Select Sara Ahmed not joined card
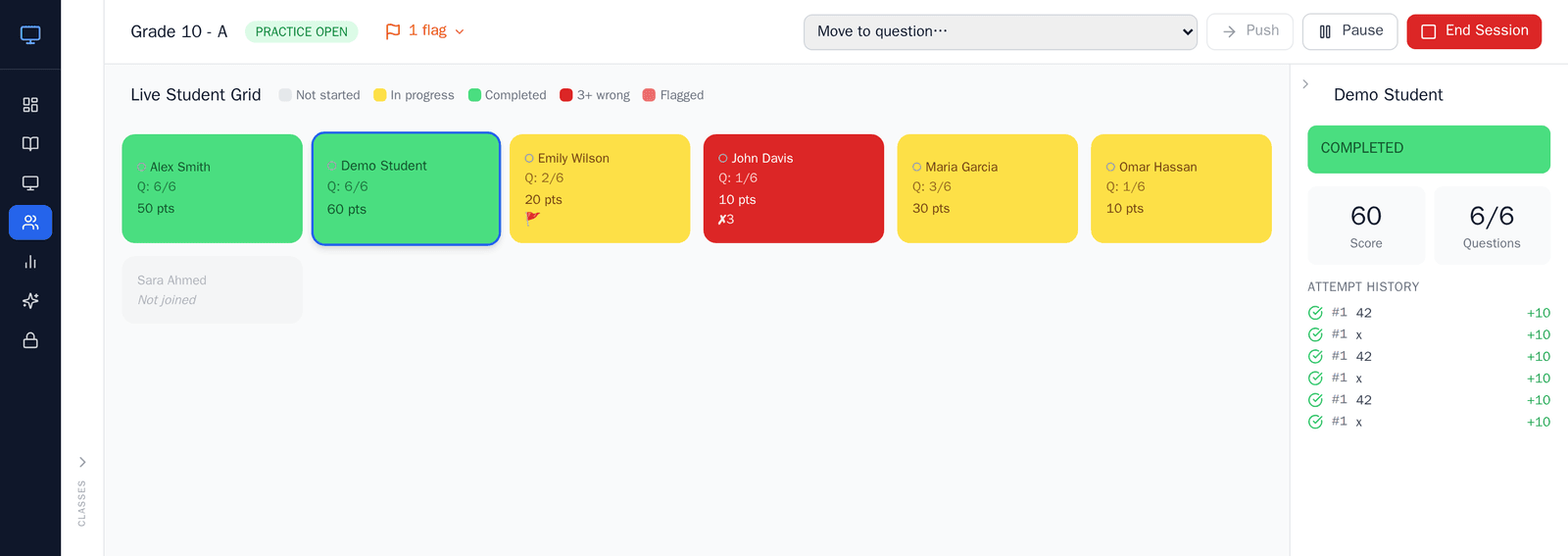 [212, 289]
